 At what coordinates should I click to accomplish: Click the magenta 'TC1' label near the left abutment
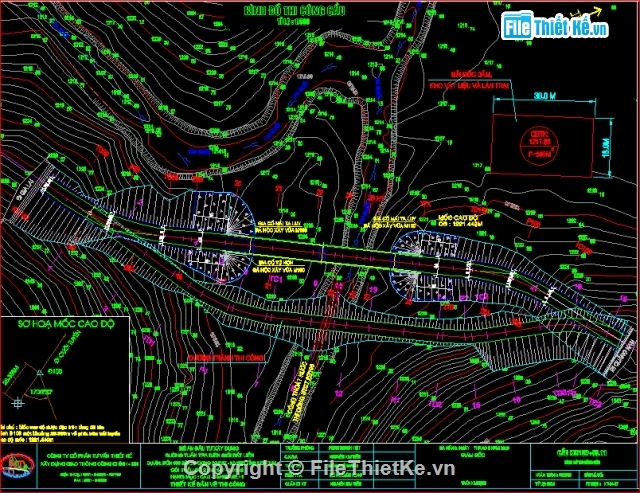click(x=276, y=279)
